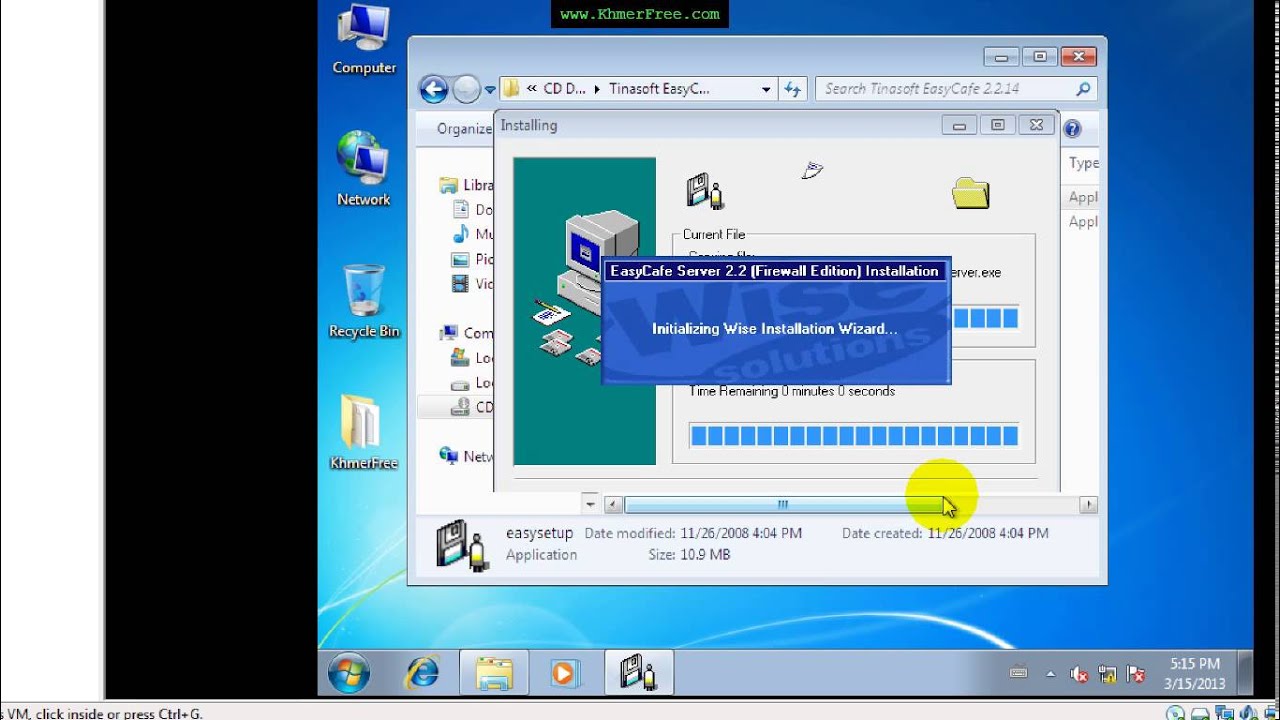Image resolution: width=1280 pixels, height=720 pixels.
Task: Click the easysetup icon in details pane
Action: pyautogui.click(x=464, y=545)
